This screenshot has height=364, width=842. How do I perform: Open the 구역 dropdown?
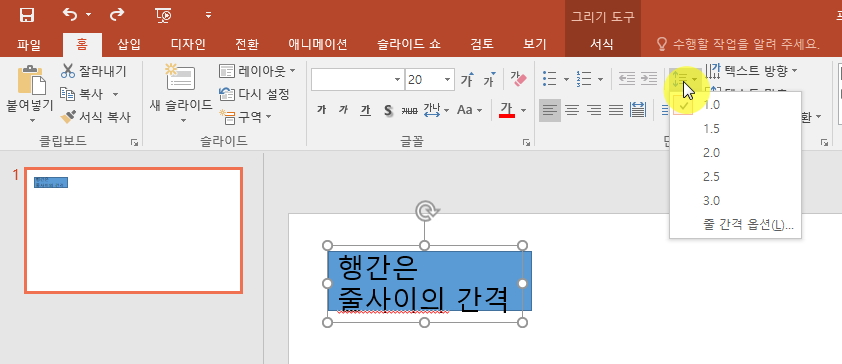pos(246,117)
